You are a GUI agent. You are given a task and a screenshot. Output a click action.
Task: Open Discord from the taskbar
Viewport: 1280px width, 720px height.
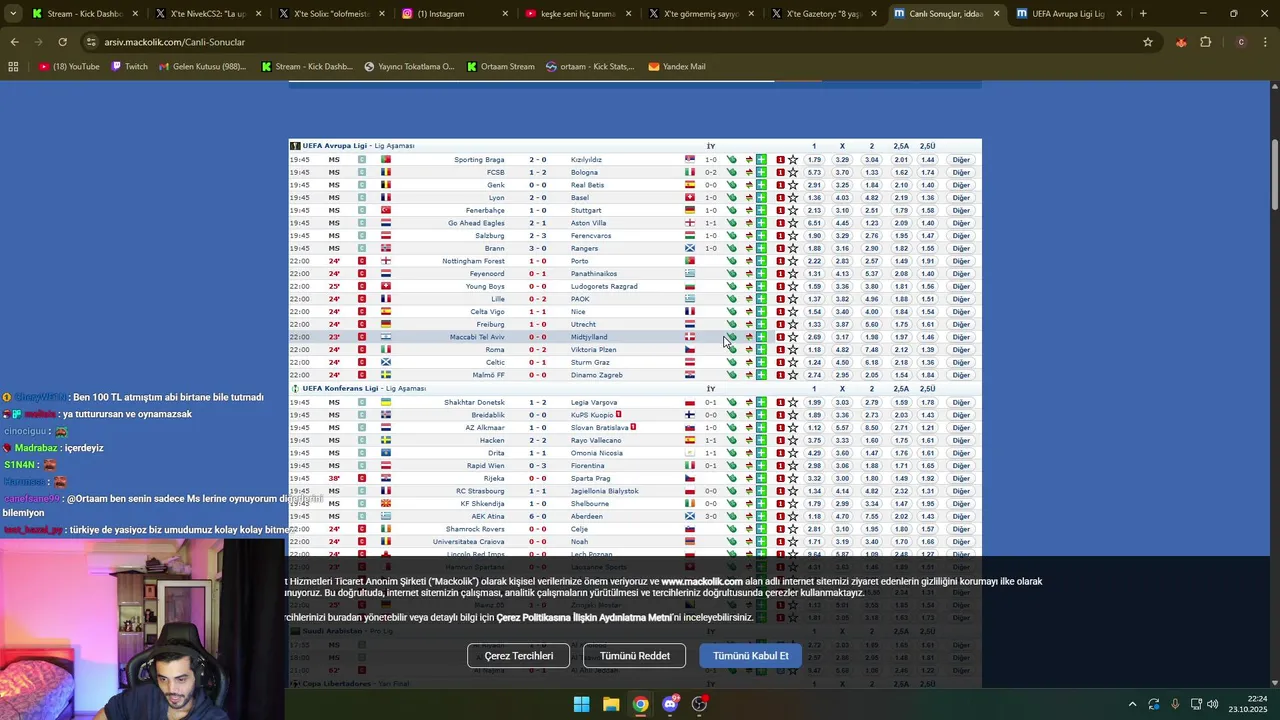pos(670,704)
